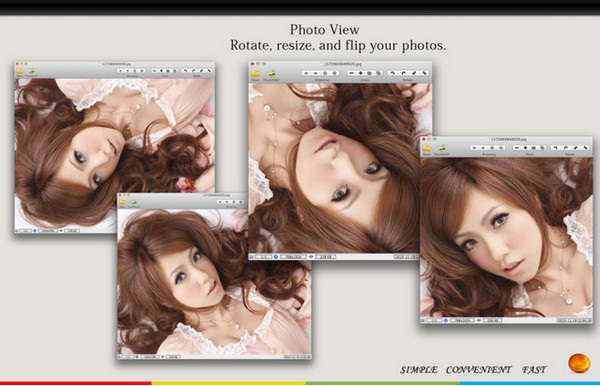The height and width of the screenshot is (386, 600).
Task: Open a file in the rightmost photo window
Action: (427, 149)
